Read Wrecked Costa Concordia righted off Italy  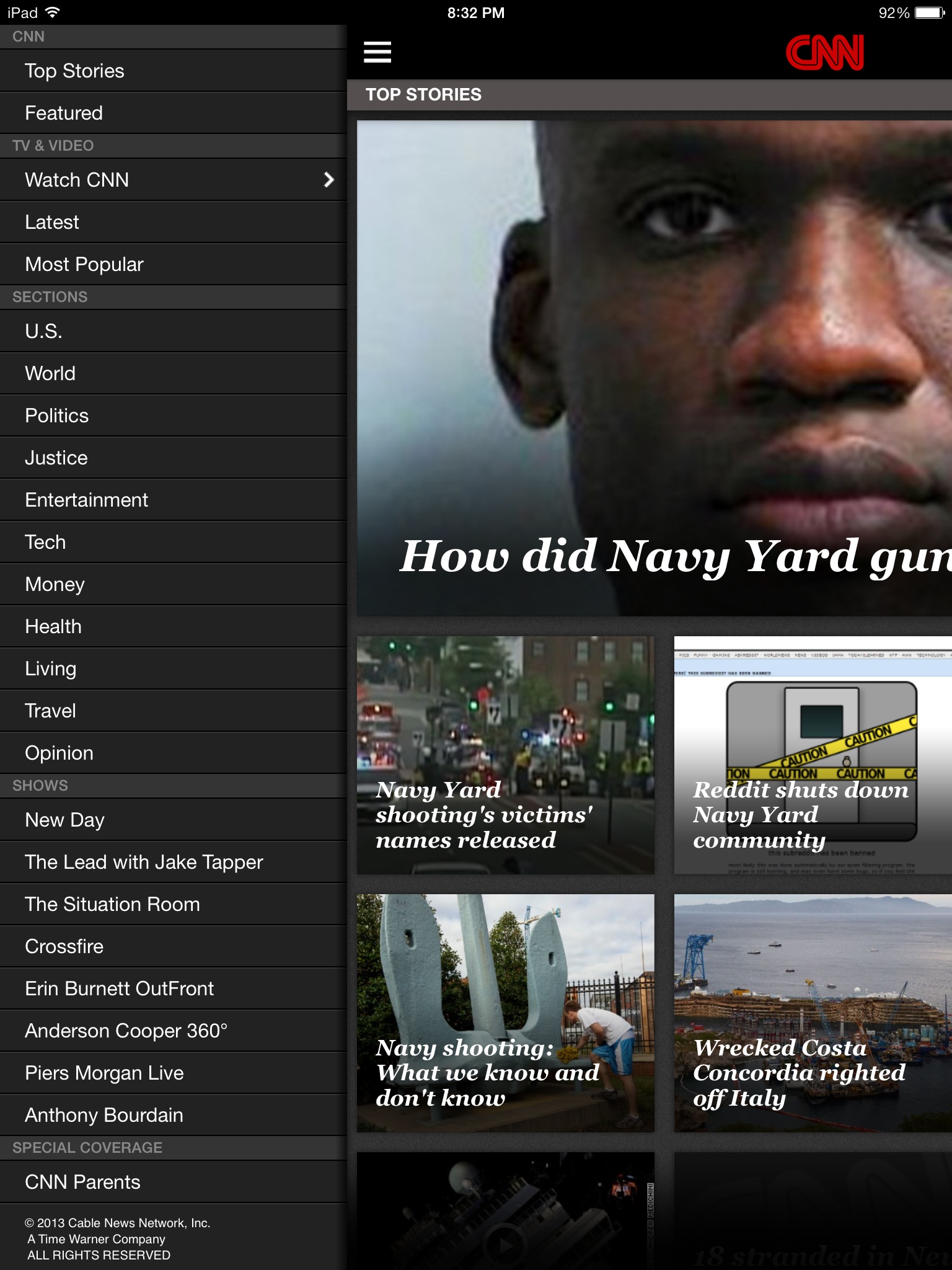pyautogui.click(x=813, y=1013)
